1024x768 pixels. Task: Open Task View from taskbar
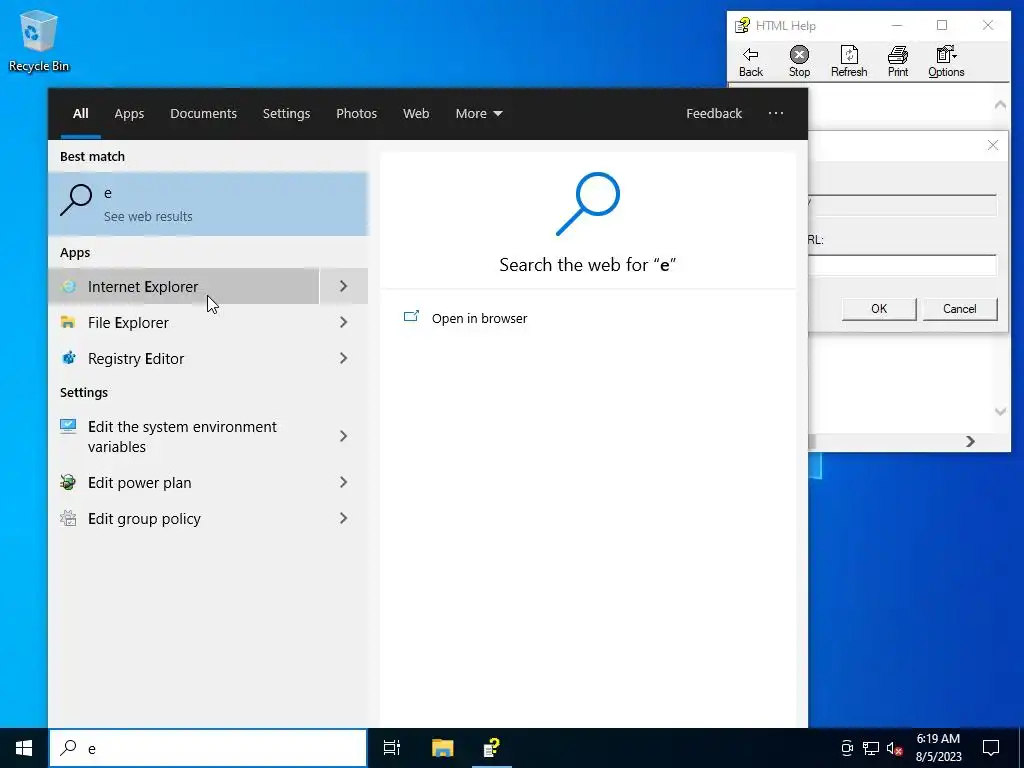coord(391,748)
